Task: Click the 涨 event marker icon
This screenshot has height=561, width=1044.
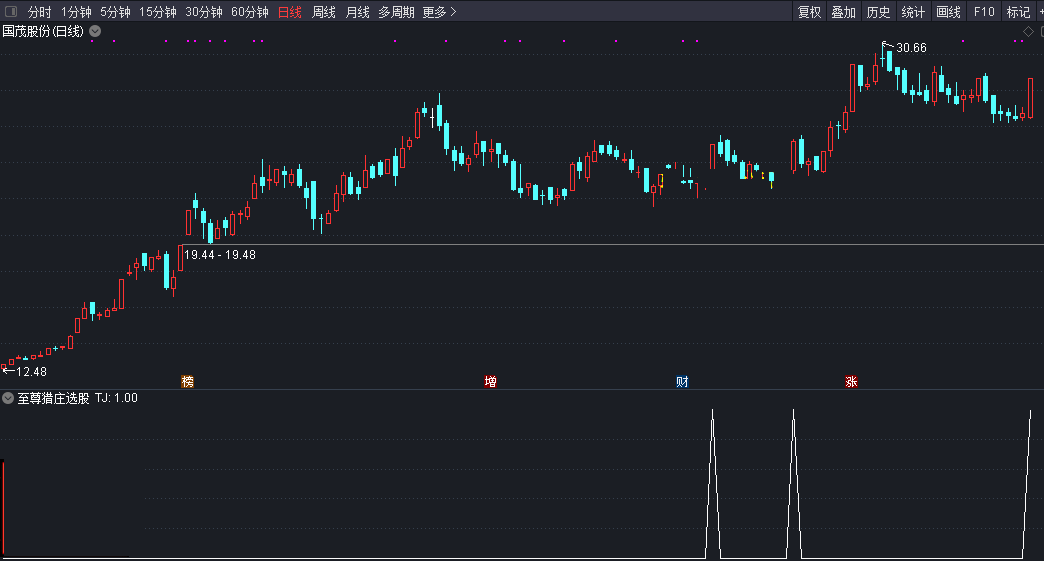Action: coord(851,381)
